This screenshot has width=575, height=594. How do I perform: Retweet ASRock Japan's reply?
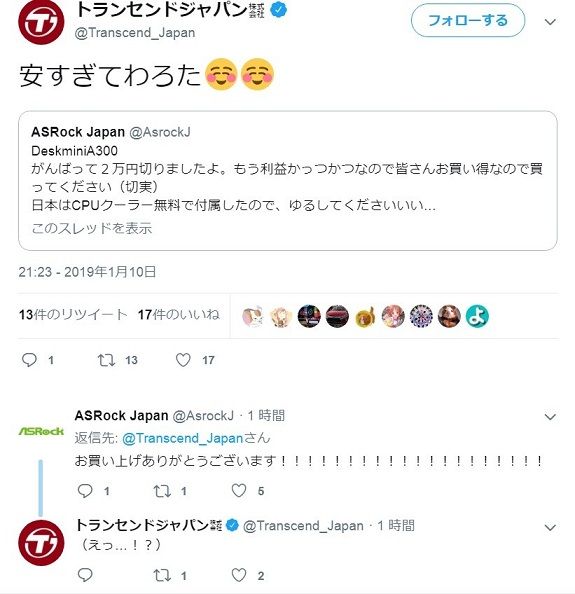pyautogui.click(x=162, y=491)
